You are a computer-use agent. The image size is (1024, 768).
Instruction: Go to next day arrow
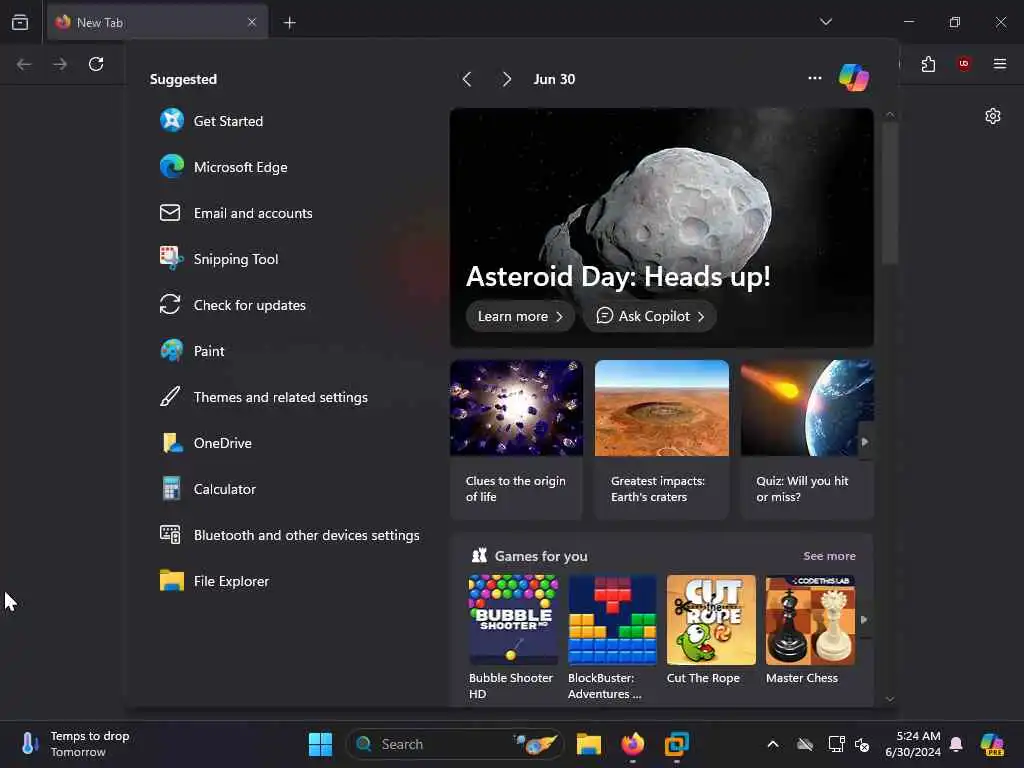506,80
